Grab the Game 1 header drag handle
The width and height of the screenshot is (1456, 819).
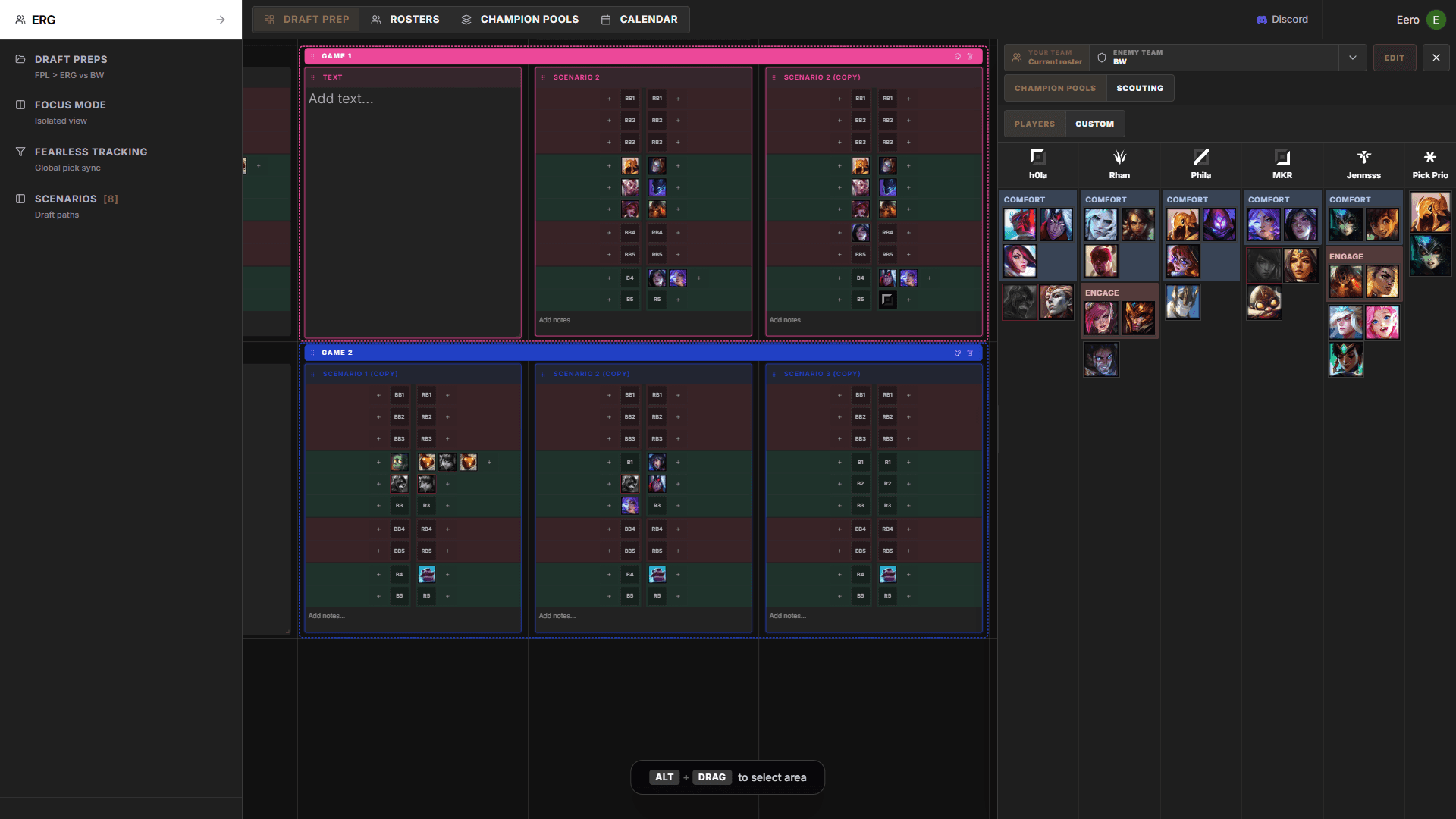[x=312, y=56]
